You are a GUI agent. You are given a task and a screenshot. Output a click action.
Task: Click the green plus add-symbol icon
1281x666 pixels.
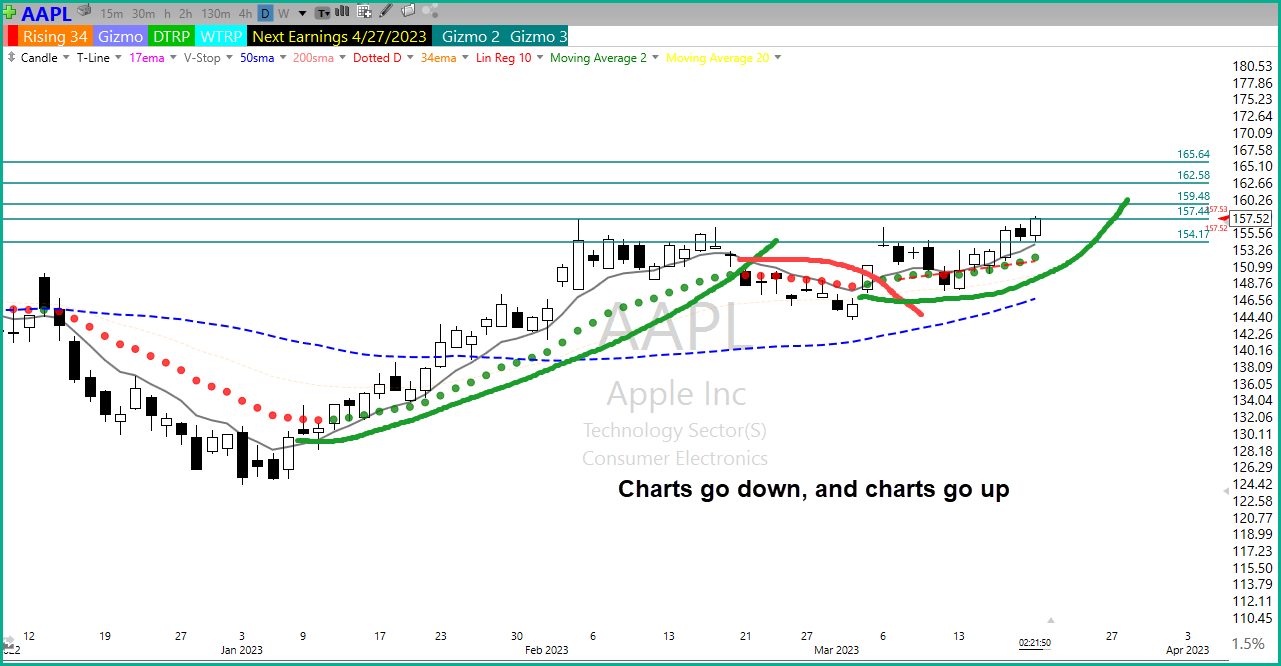11,14
